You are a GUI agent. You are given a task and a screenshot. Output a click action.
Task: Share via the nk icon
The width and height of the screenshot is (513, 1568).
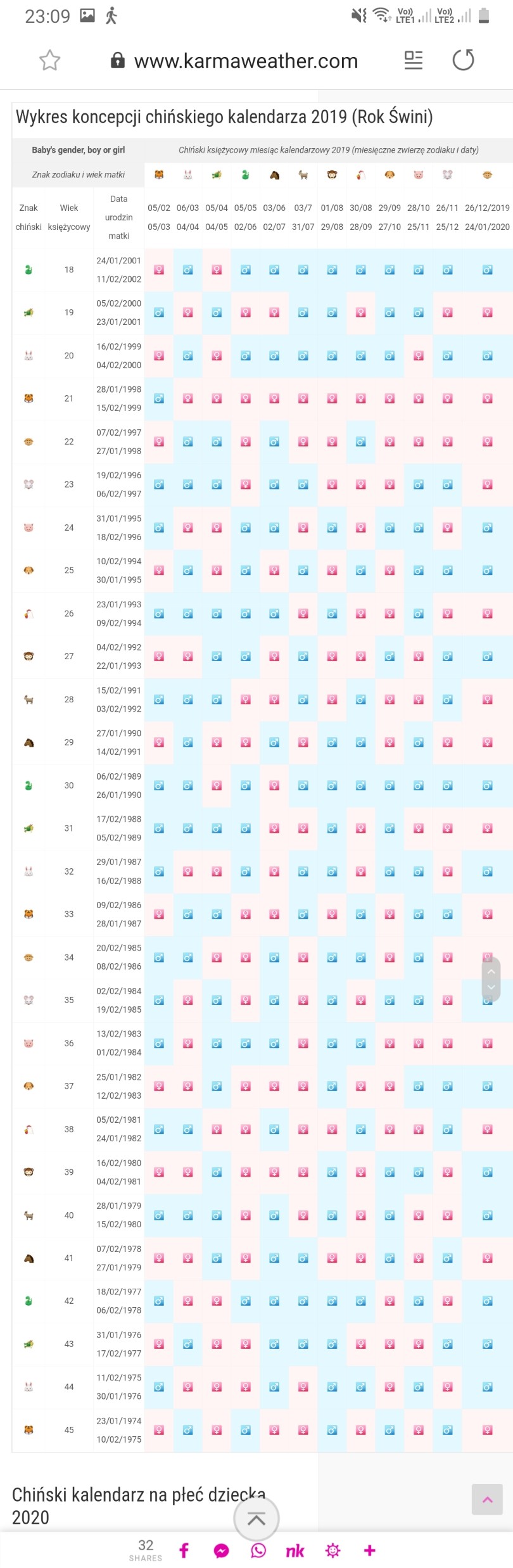point(294,1550)
